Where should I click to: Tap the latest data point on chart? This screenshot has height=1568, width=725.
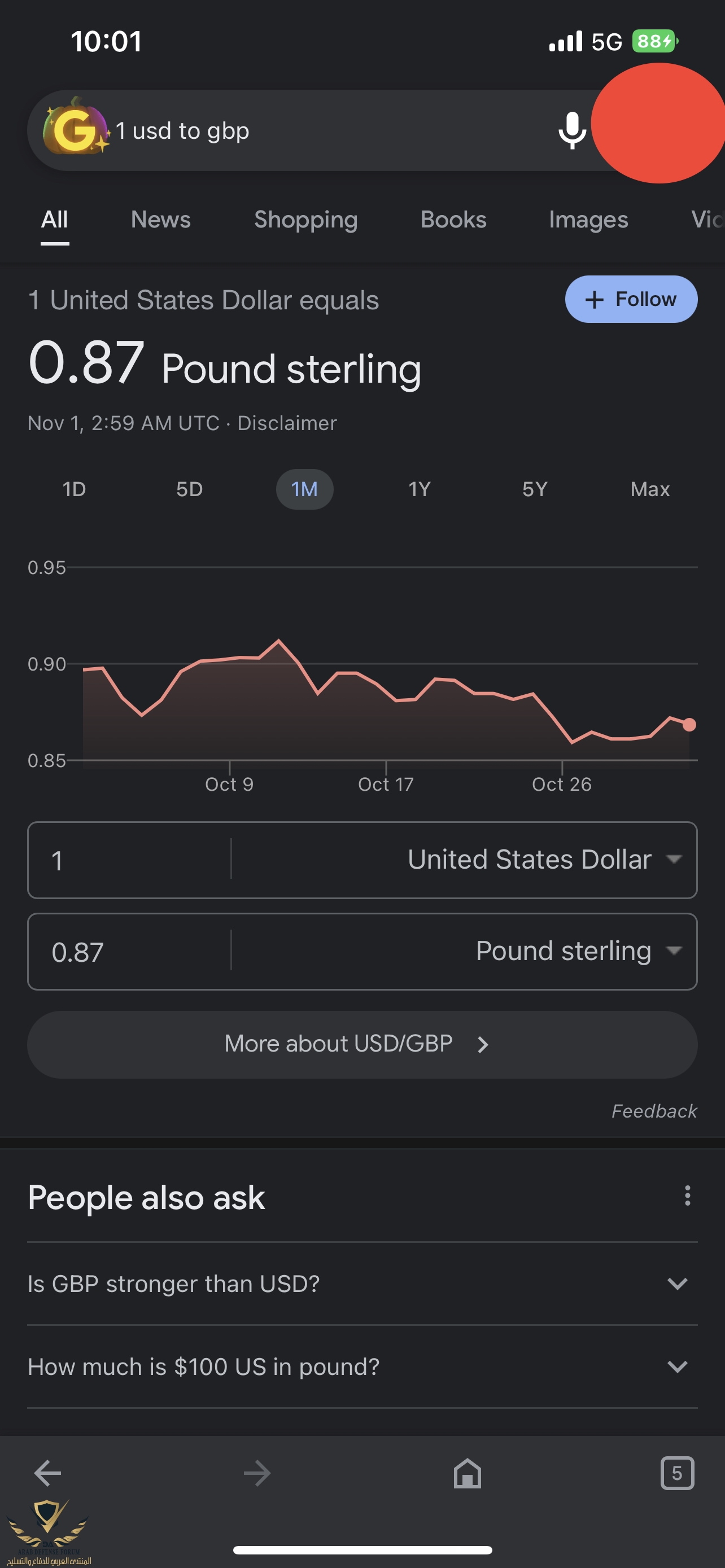(689, 724)
